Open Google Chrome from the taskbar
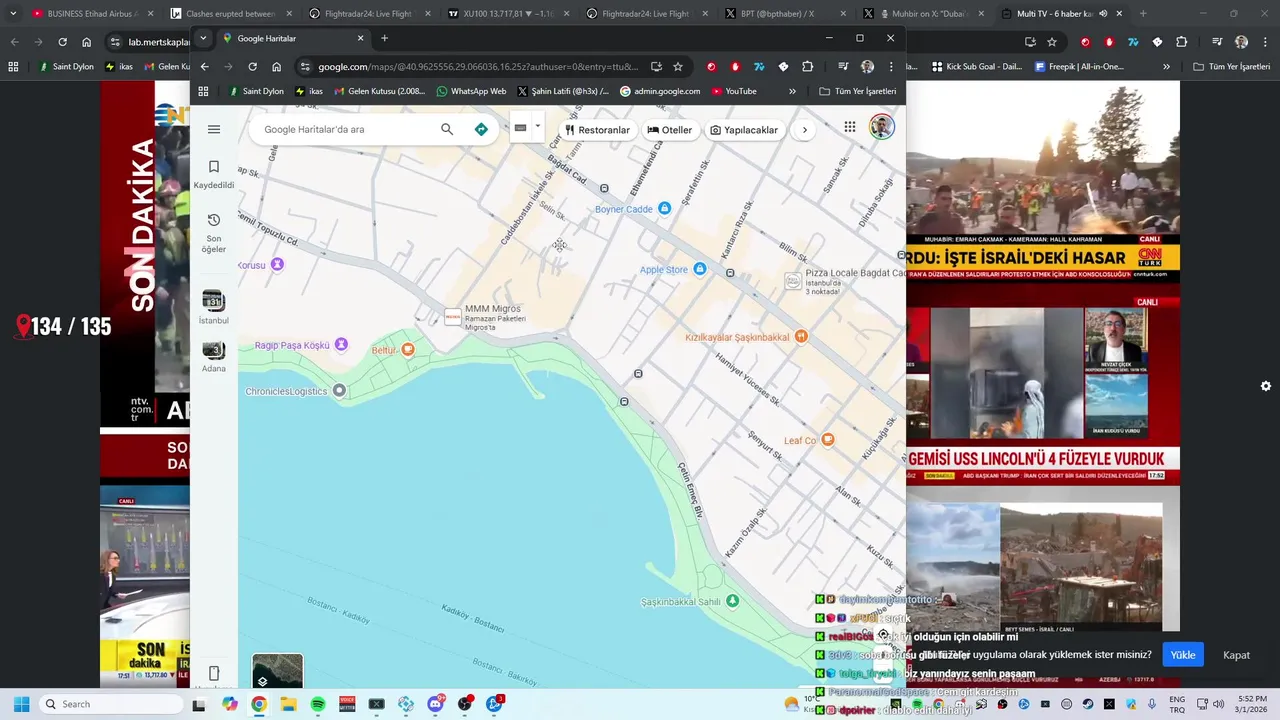Viewport: 1280px width, 720px height. pos(259,704)
